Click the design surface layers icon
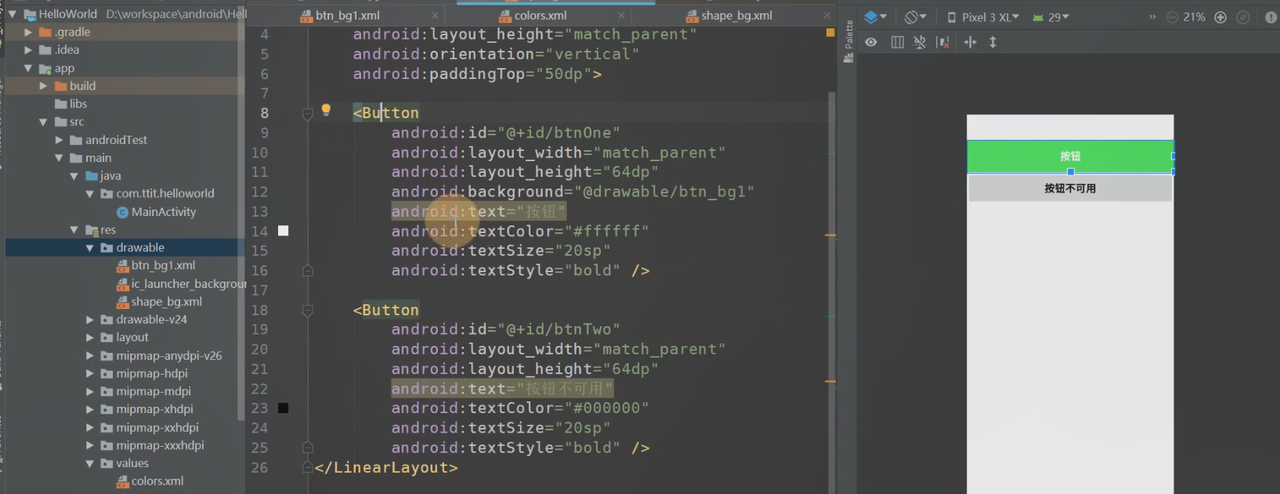This screenshot has width=1280, height=494. pyautogui.click(x=872, y=17)
